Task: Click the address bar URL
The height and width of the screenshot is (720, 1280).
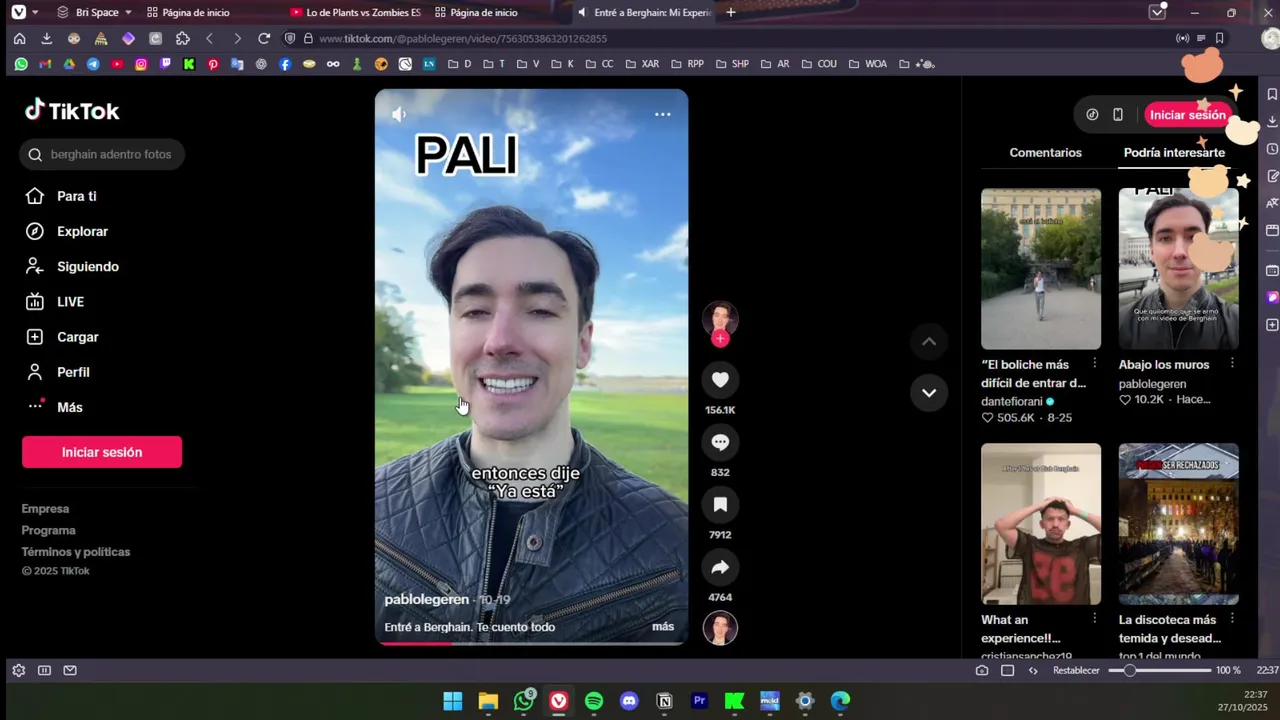Action: (463, 38)
